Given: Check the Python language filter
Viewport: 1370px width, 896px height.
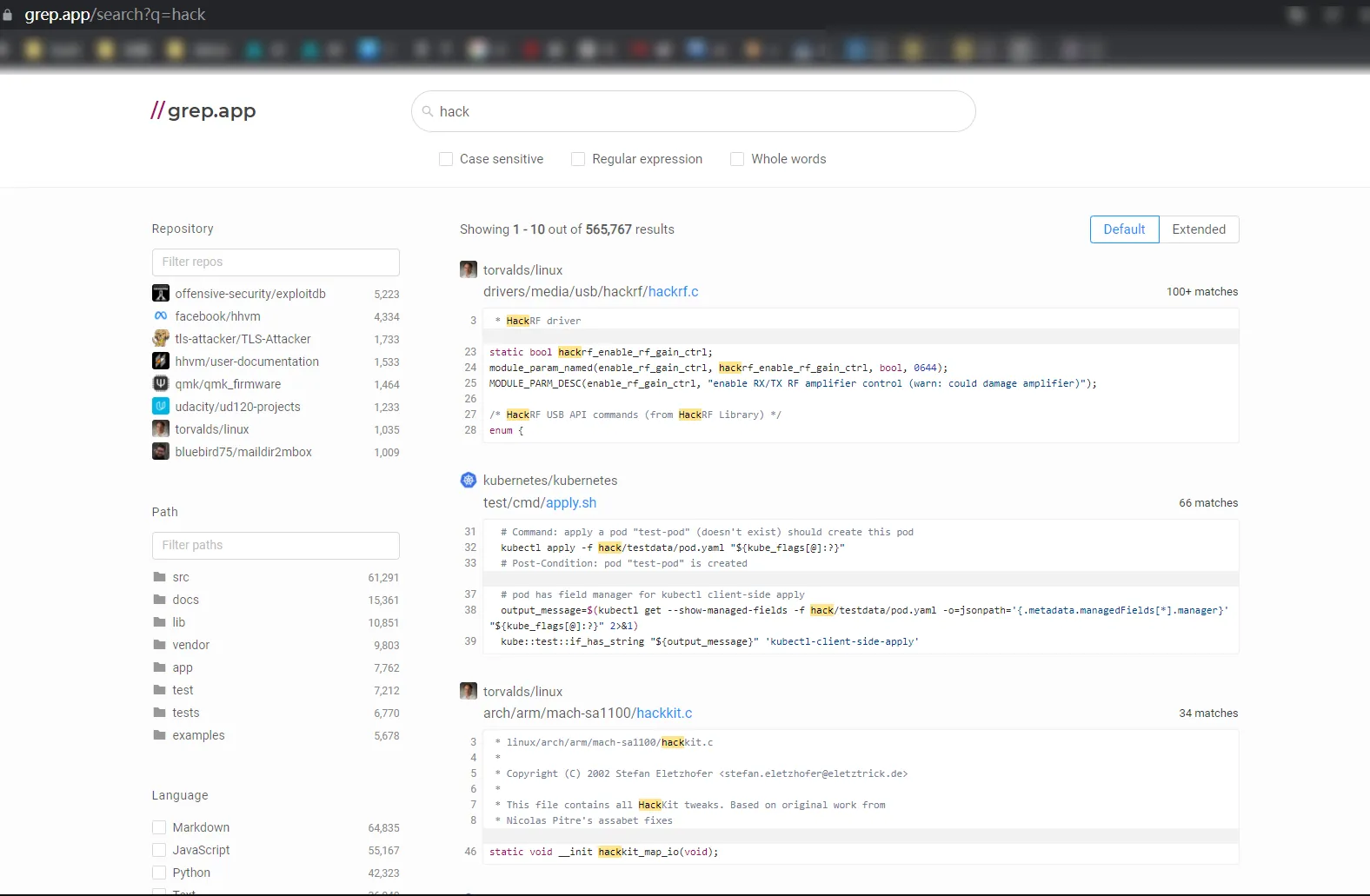Looking at the screenshot, I should pos(159,873).
